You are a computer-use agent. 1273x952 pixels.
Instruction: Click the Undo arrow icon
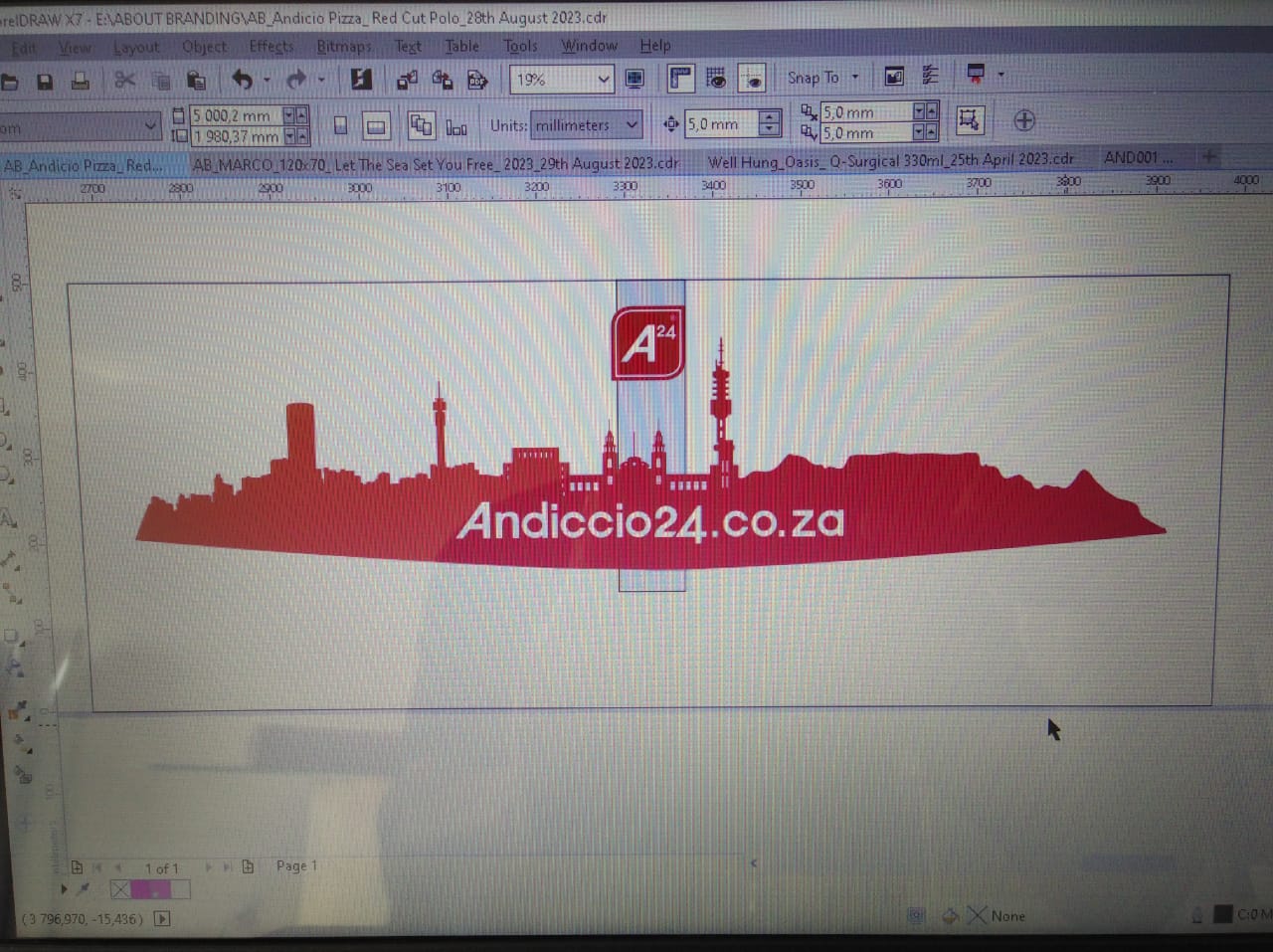(x=242, y=79)
